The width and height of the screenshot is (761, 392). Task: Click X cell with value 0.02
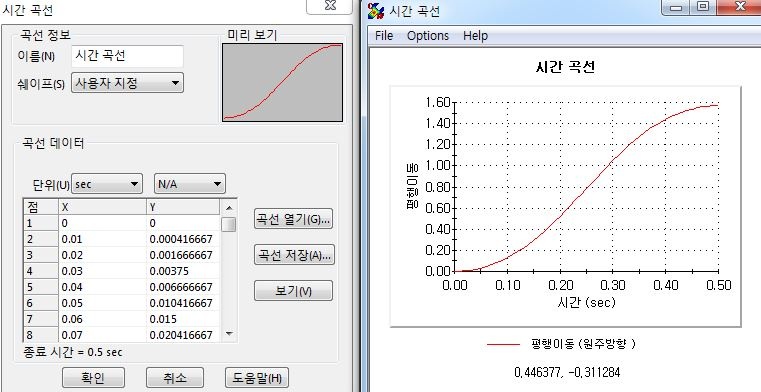102,255
